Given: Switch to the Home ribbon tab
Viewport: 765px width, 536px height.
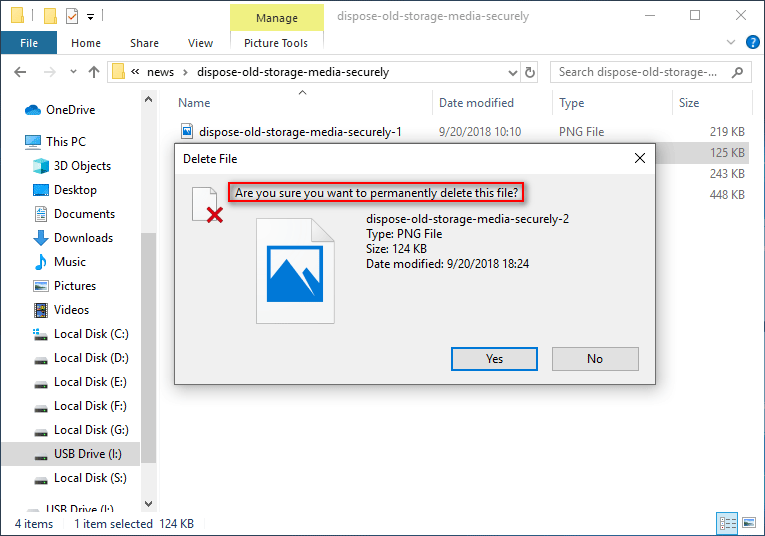Looking at the screenshot, I should coord(86,43).
